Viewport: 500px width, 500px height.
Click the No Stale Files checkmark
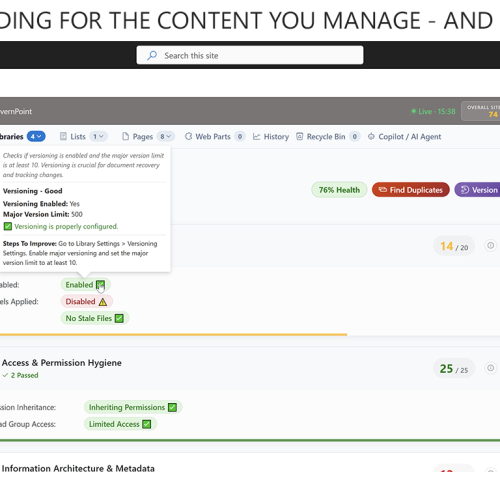click(119, 318)
